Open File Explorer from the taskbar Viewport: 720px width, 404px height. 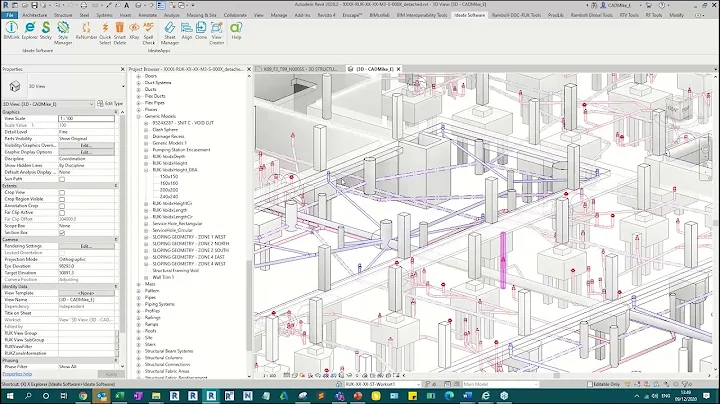[x=156, y=395]
